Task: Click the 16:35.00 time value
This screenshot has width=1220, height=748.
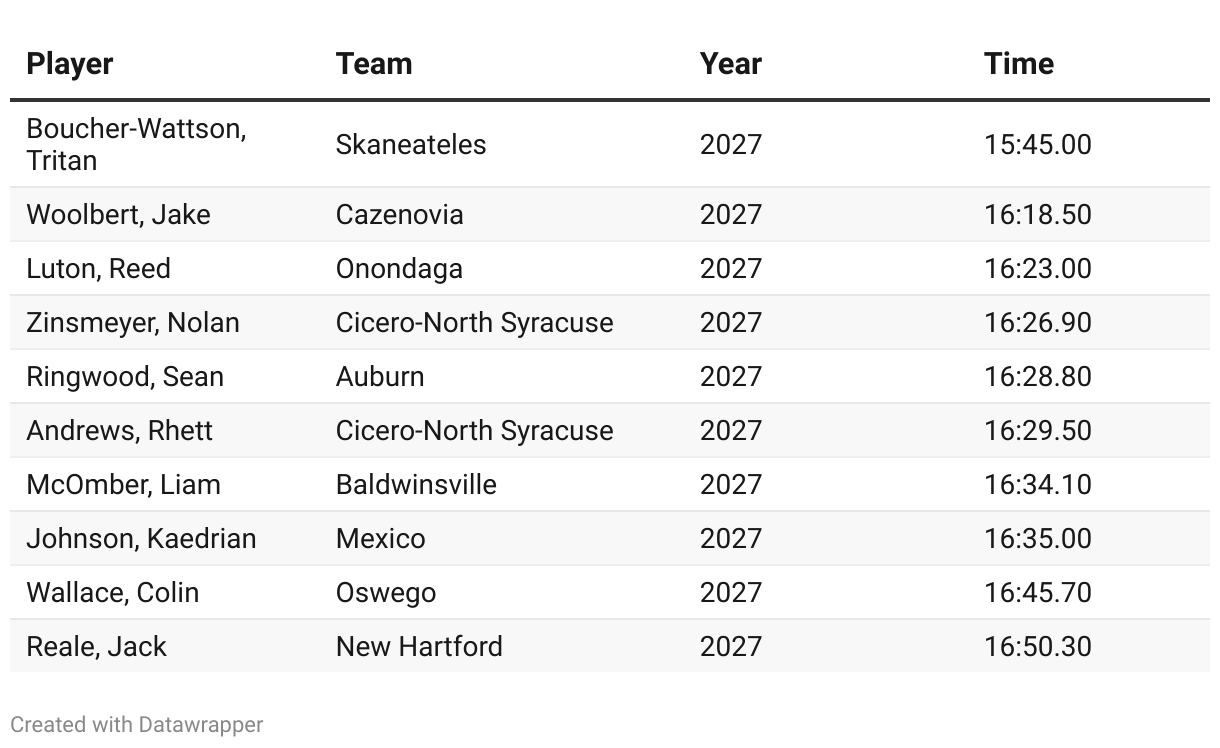Action: click(1037, 539)
